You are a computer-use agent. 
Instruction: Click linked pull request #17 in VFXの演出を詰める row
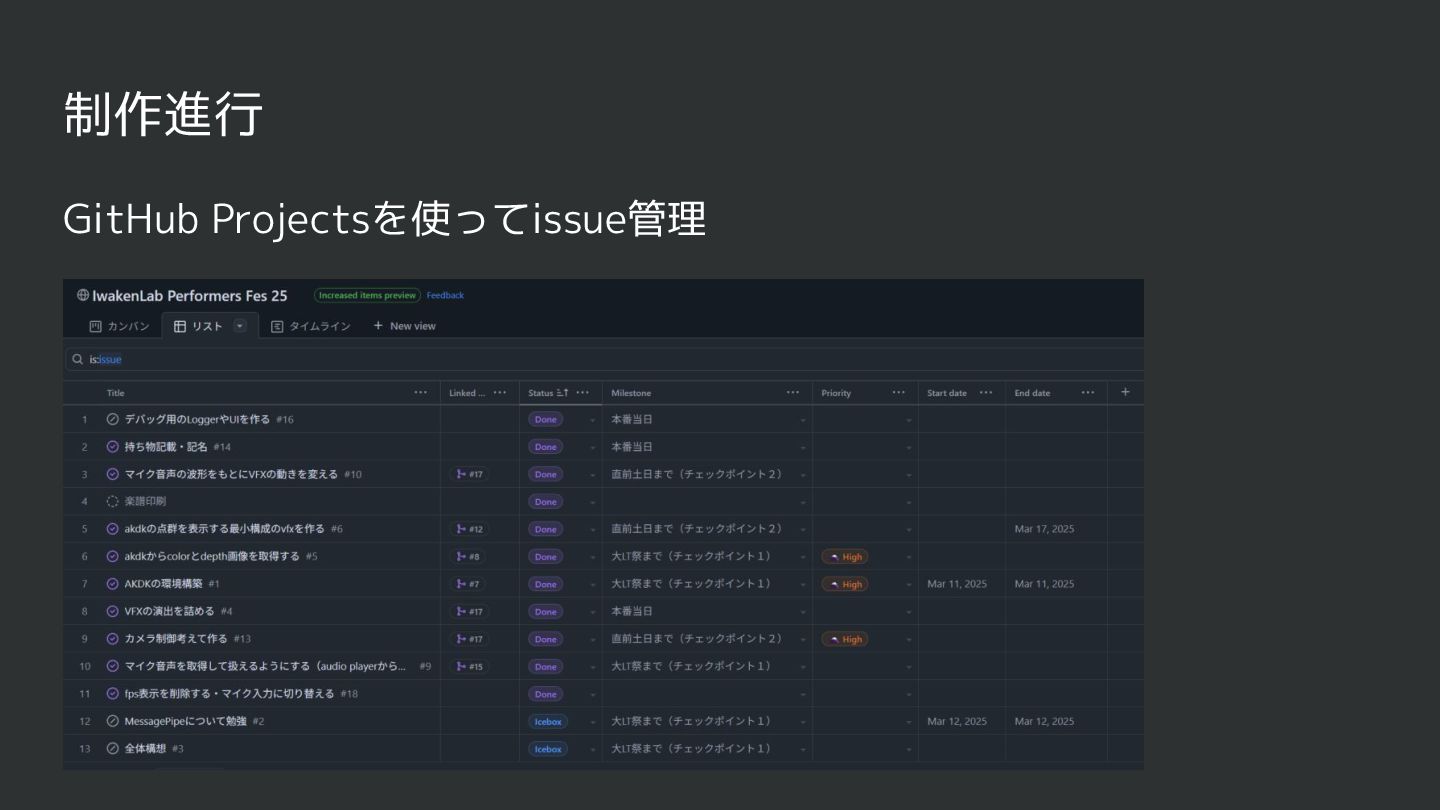(469, 611)
